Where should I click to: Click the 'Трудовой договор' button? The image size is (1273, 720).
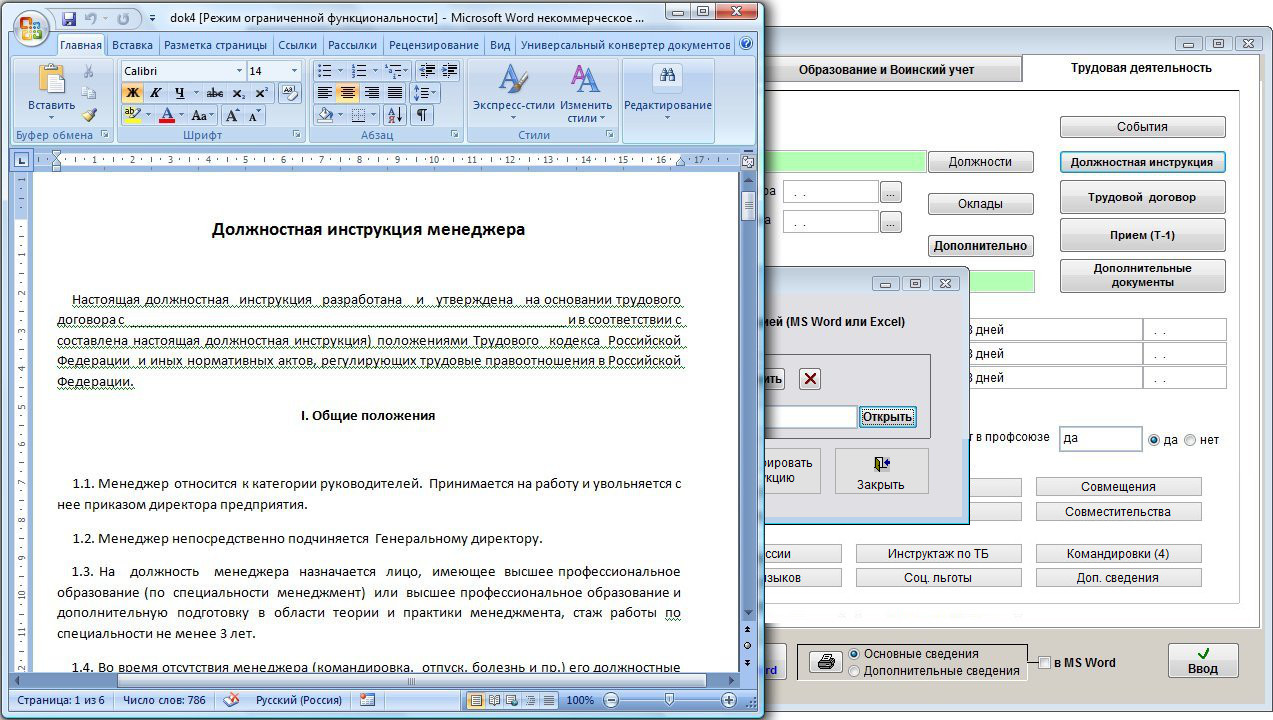[1142, 197]
